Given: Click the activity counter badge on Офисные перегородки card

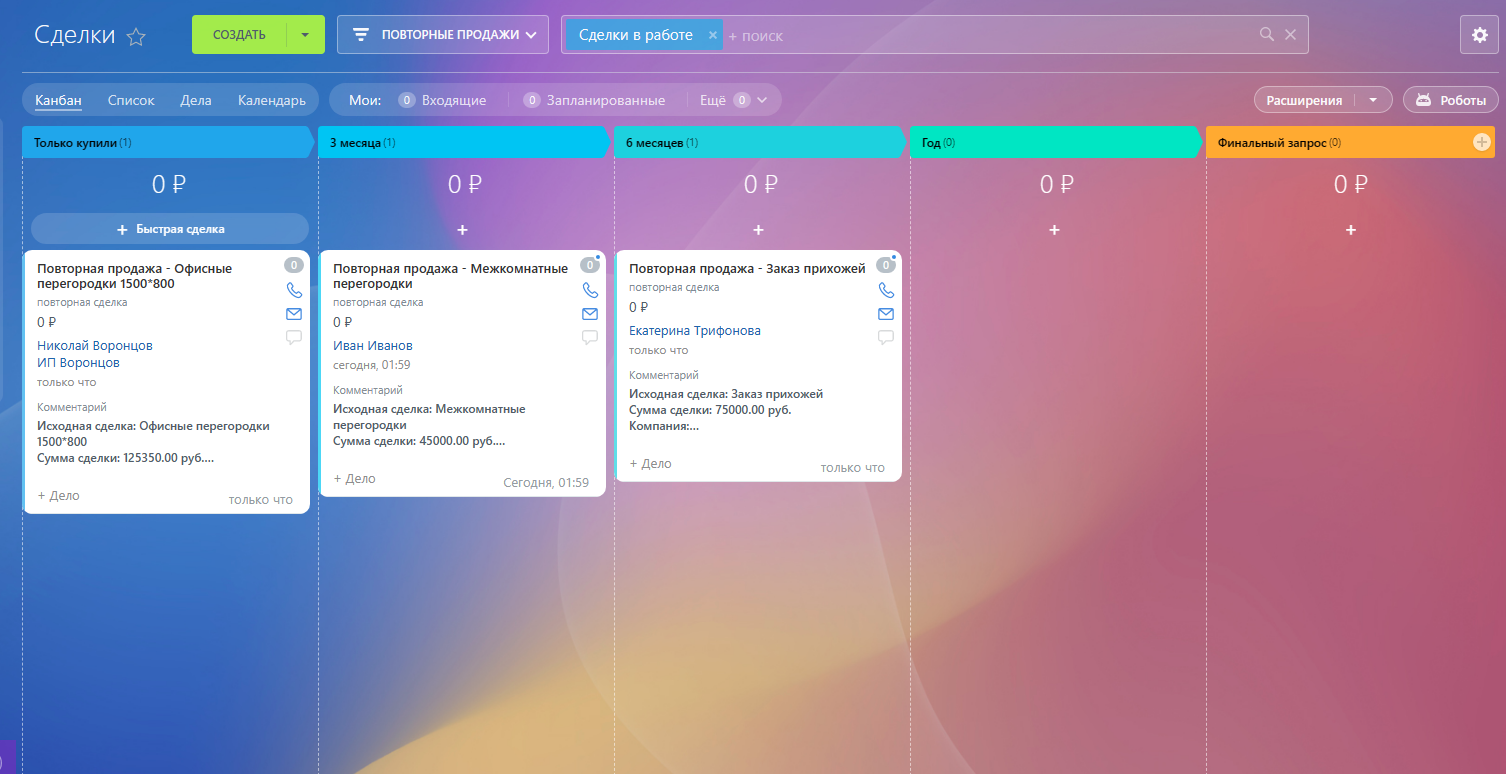Looking at the screenshot, I should [294, 265].
